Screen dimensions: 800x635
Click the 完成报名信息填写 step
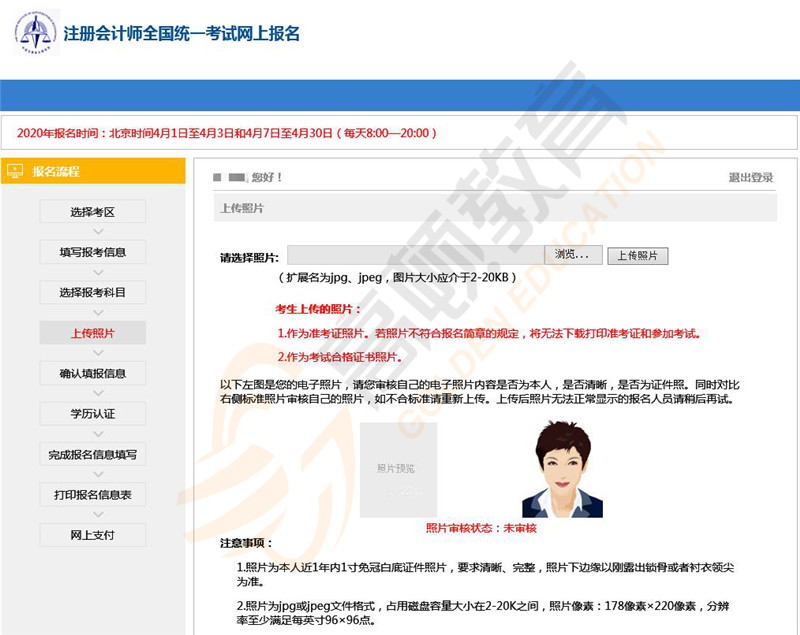click(x=92, y=454)
